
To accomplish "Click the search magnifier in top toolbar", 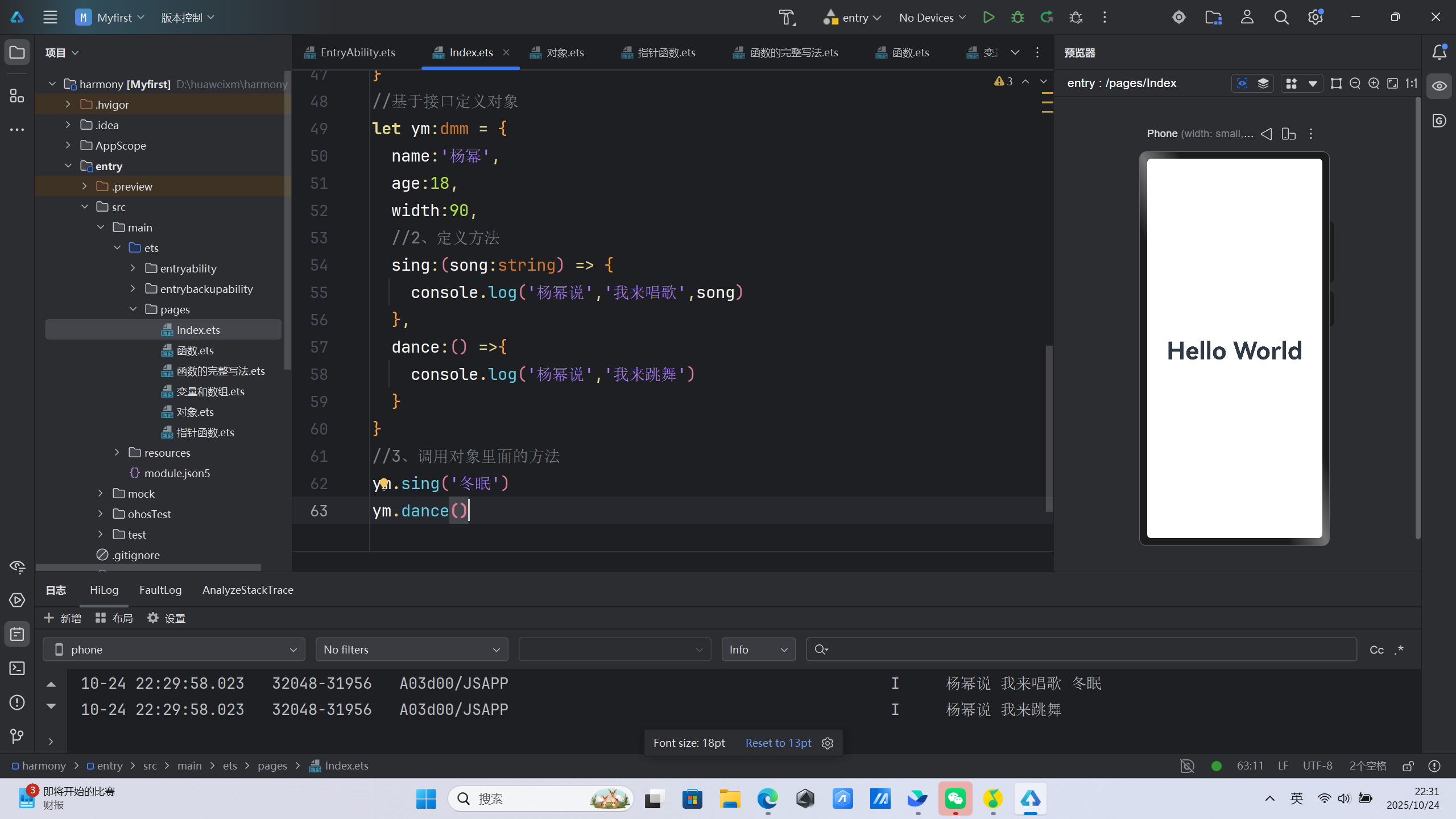I will [x=1281, y=18].
